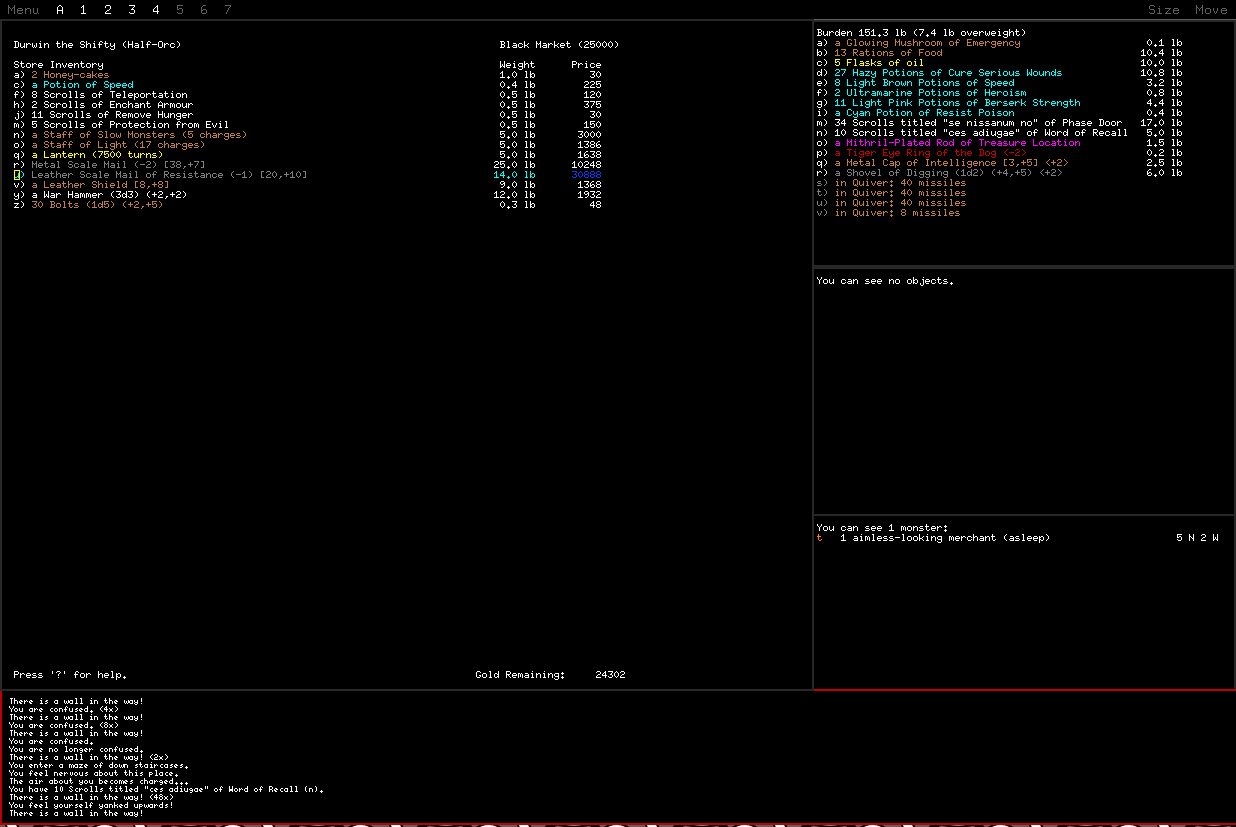Click quiver slot u) with 40 missiles
The image size is (1236, 827).
[891, 203]
